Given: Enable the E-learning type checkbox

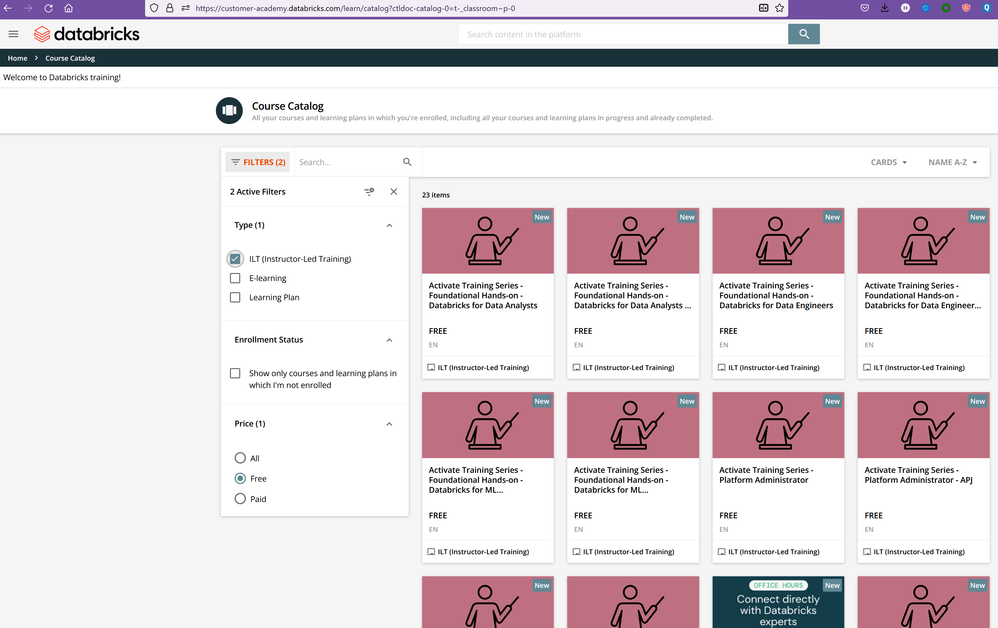Looking at the screenshot, I should pyautogui.click(x=235, y=278).
